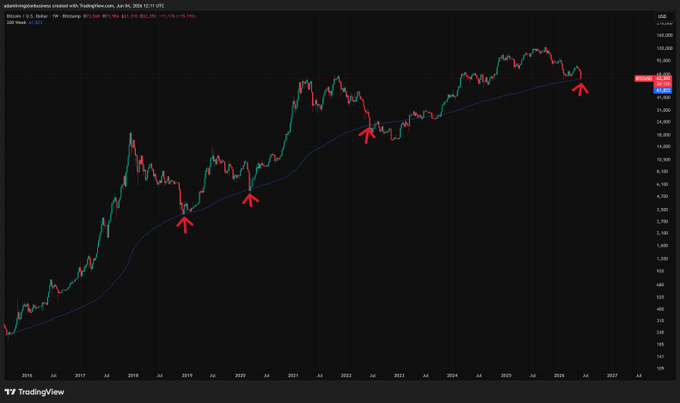Click the 120,000 price scale label

664,48
